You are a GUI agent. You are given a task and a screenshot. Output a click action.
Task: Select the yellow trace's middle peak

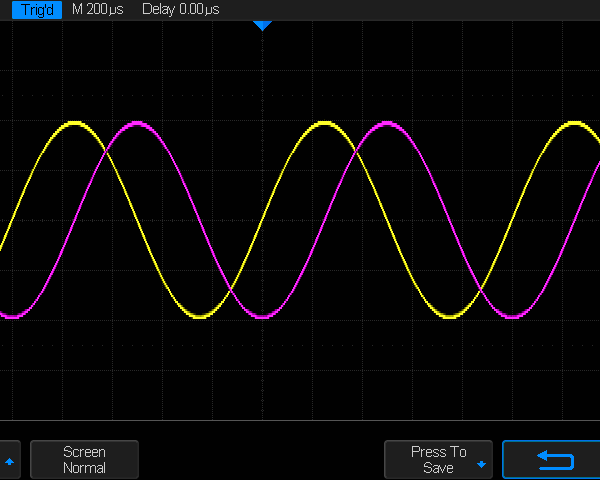coord(325,123)
